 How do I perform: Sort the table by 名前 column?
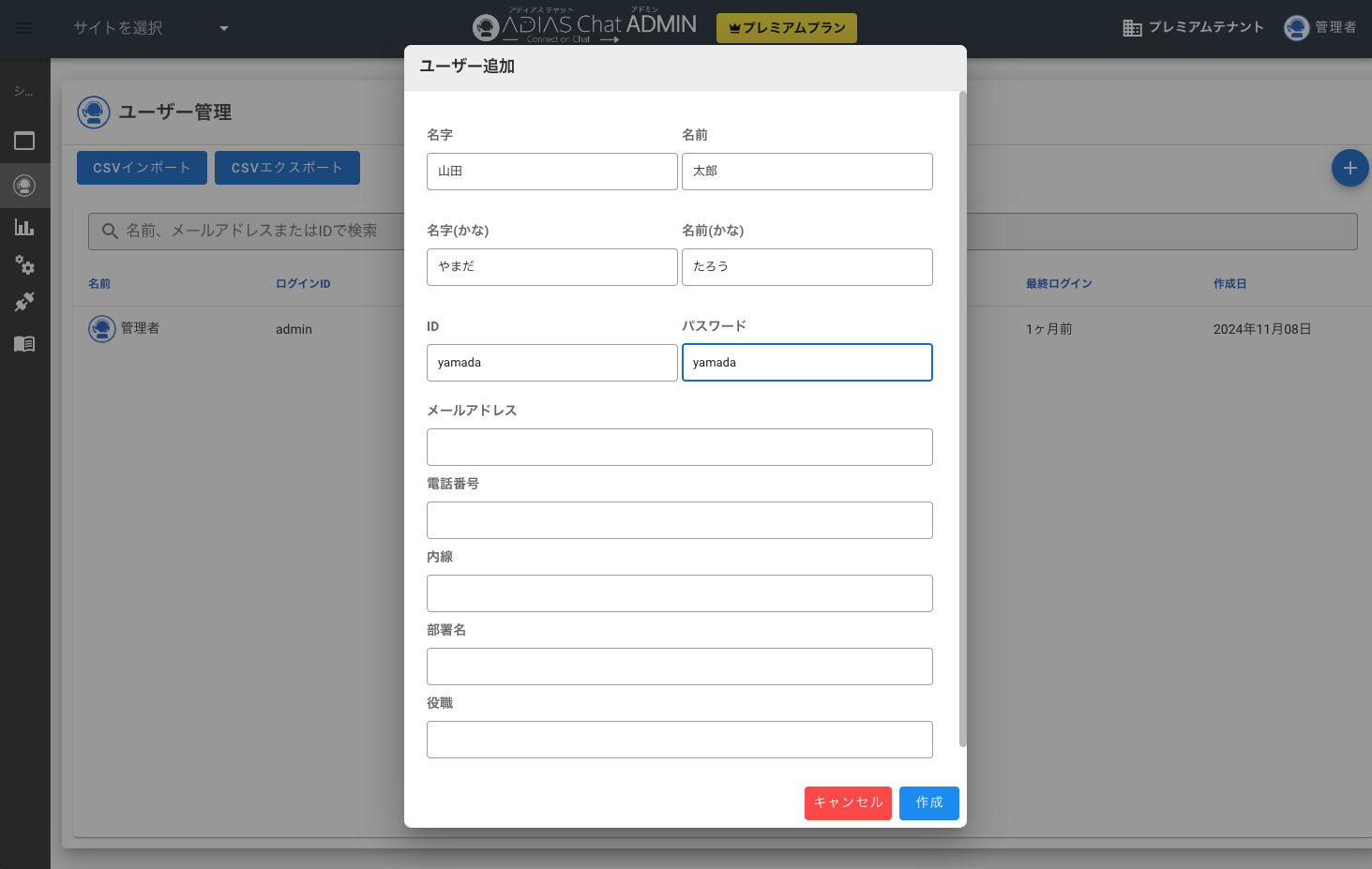[x=99, y=283]
